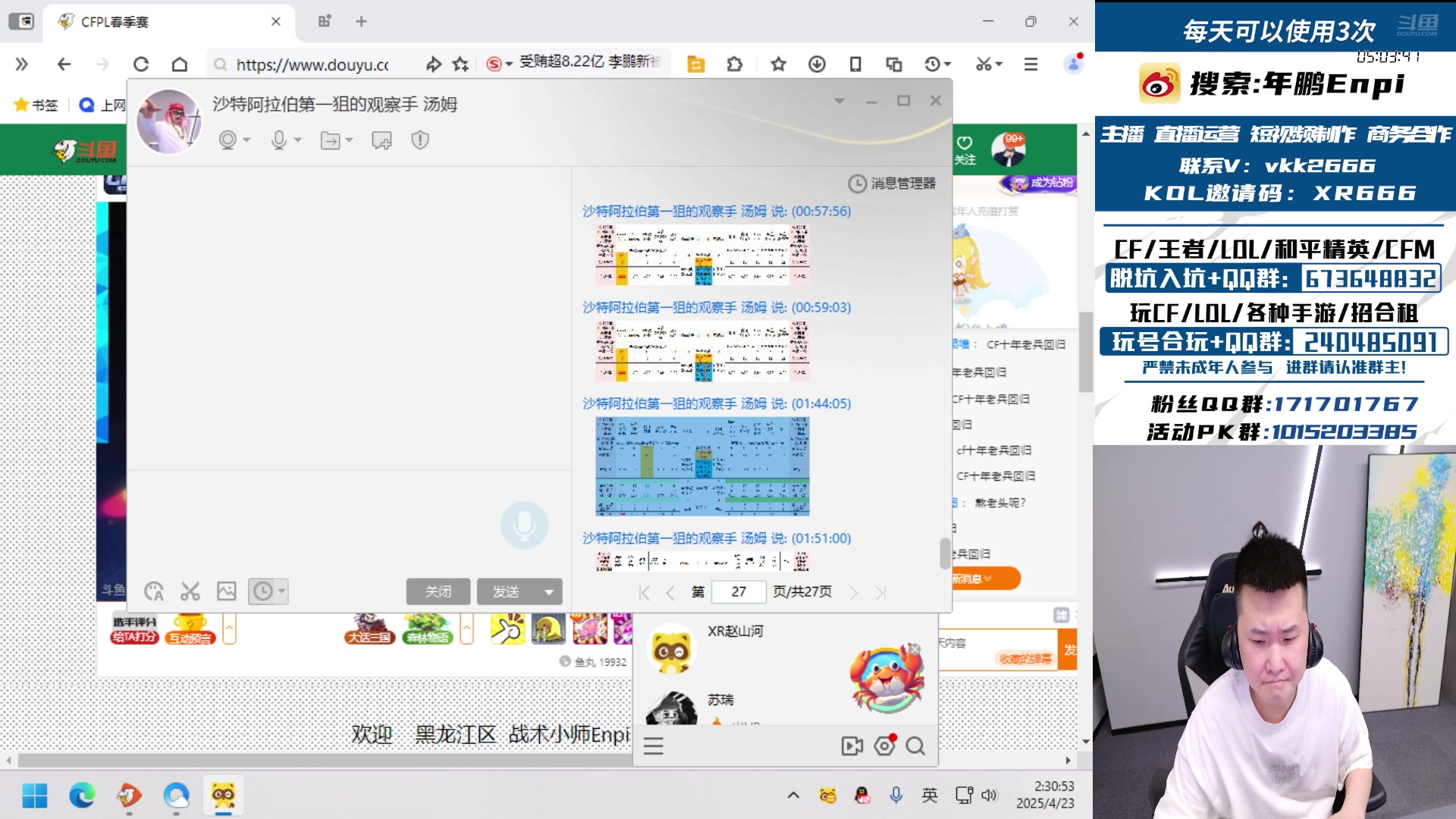Open browser downloads icon

tap(817, 64)
